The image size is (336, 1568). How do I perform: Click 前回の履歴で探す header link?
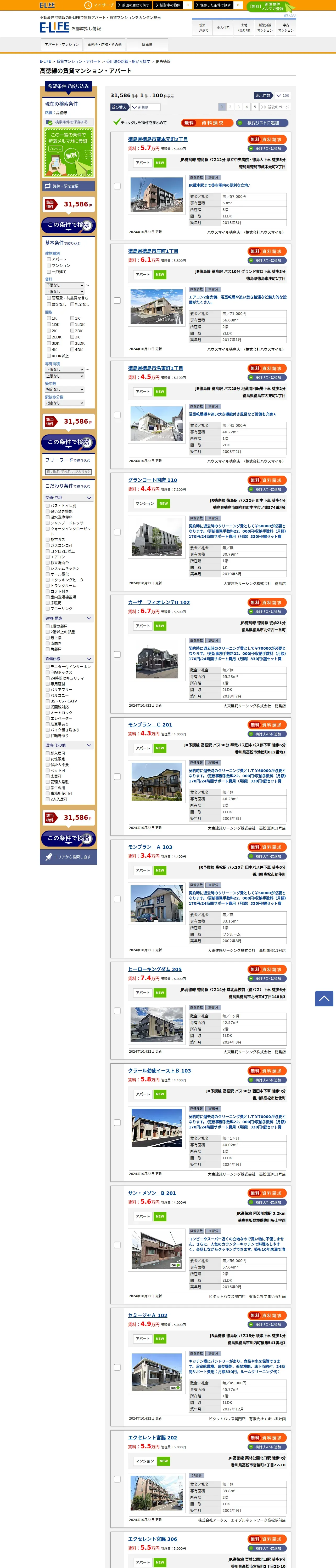point(134,5)
